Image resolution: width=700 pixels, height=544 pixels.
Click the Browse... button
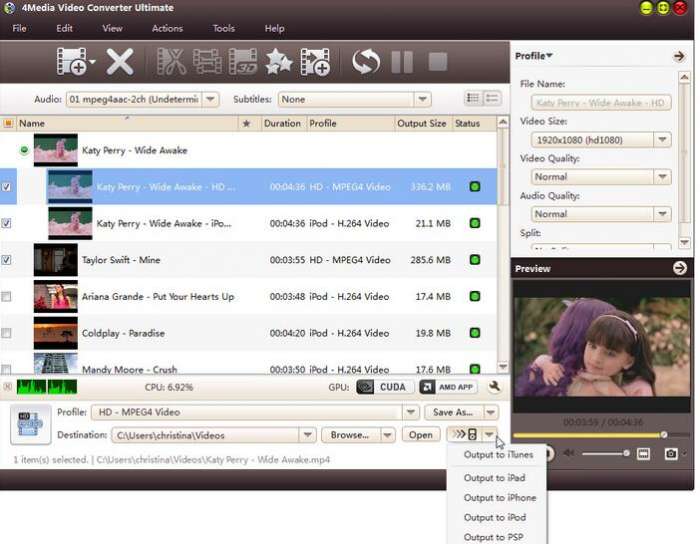coord(350,435)
